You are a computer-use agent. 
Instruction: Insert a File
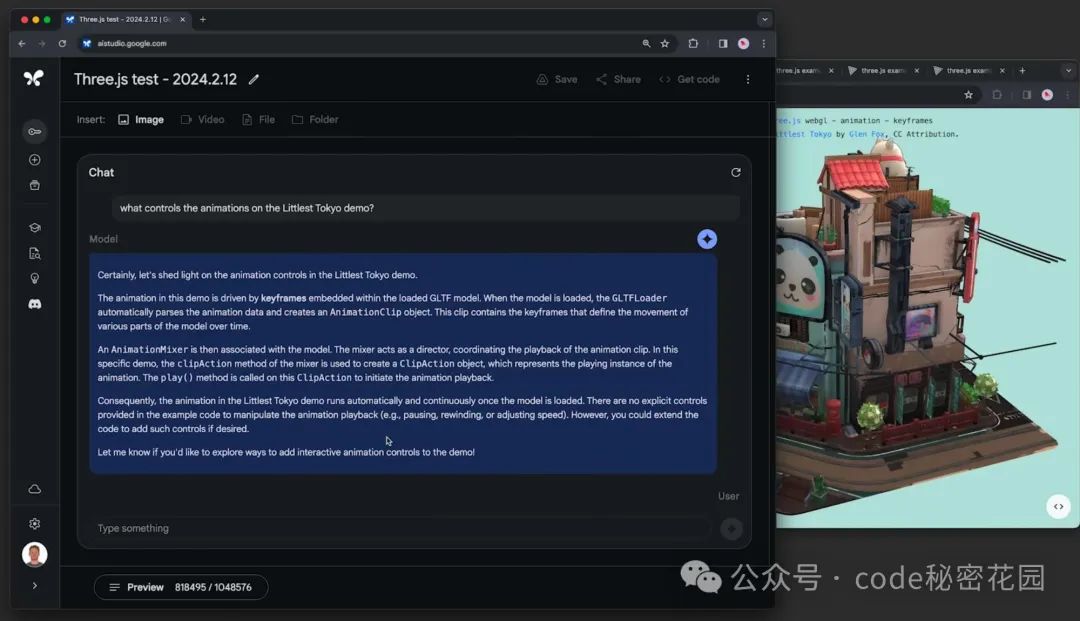[258, 120]
